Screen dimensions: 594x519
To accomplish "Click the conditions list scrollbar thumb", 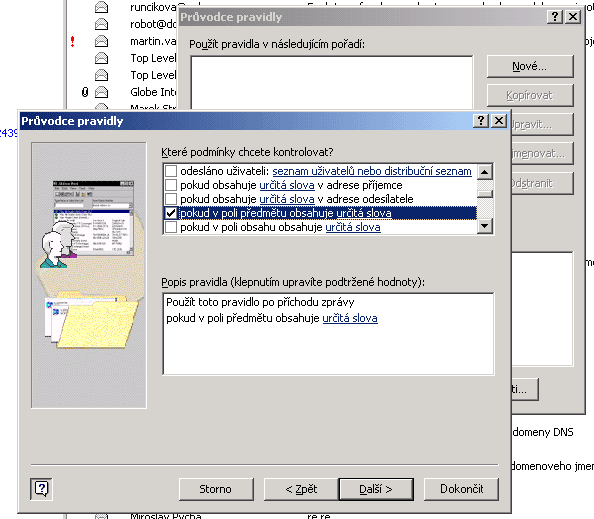I will (485, 194).
